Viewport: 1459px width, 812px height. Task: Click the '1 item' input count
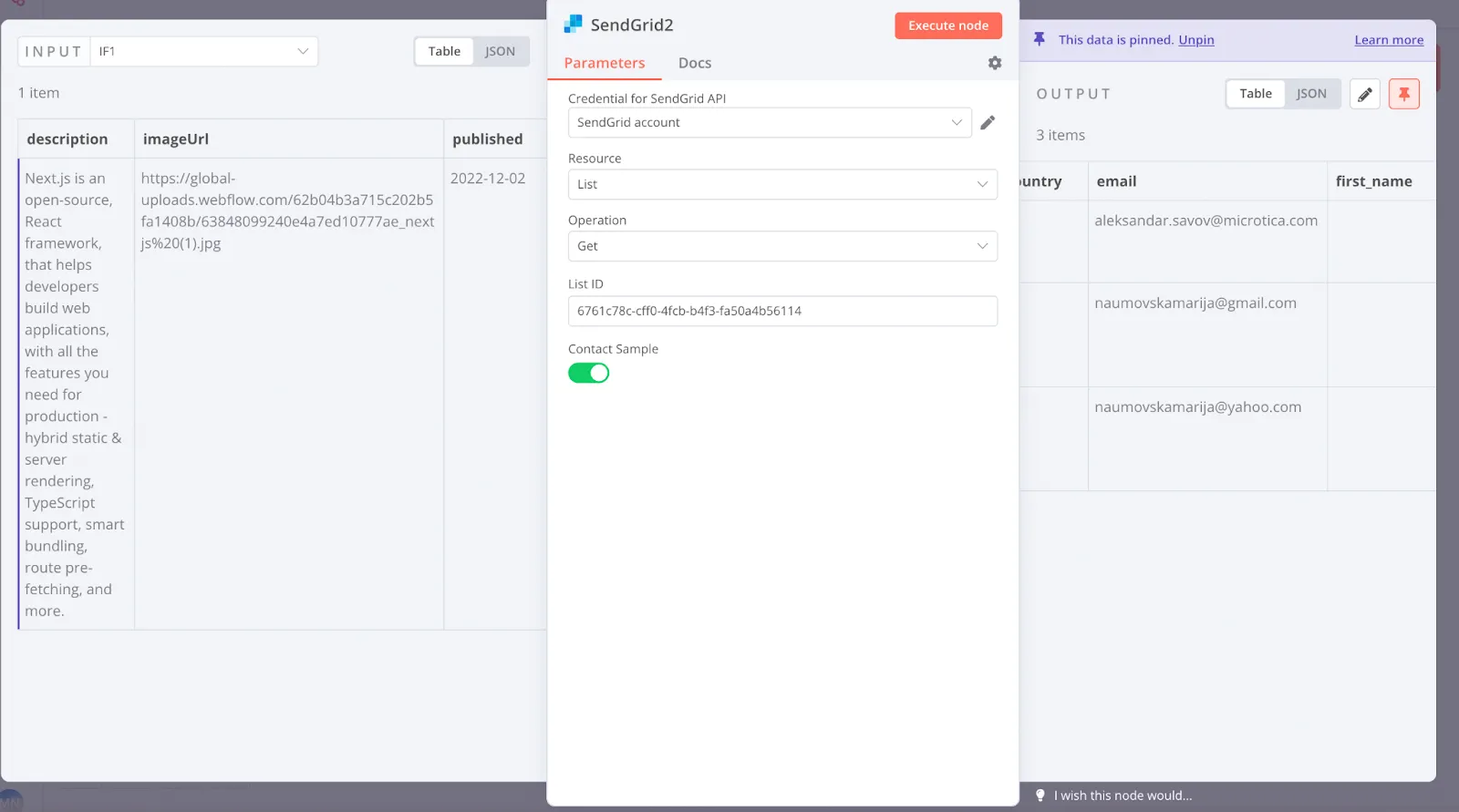click(x=38, y=93)
